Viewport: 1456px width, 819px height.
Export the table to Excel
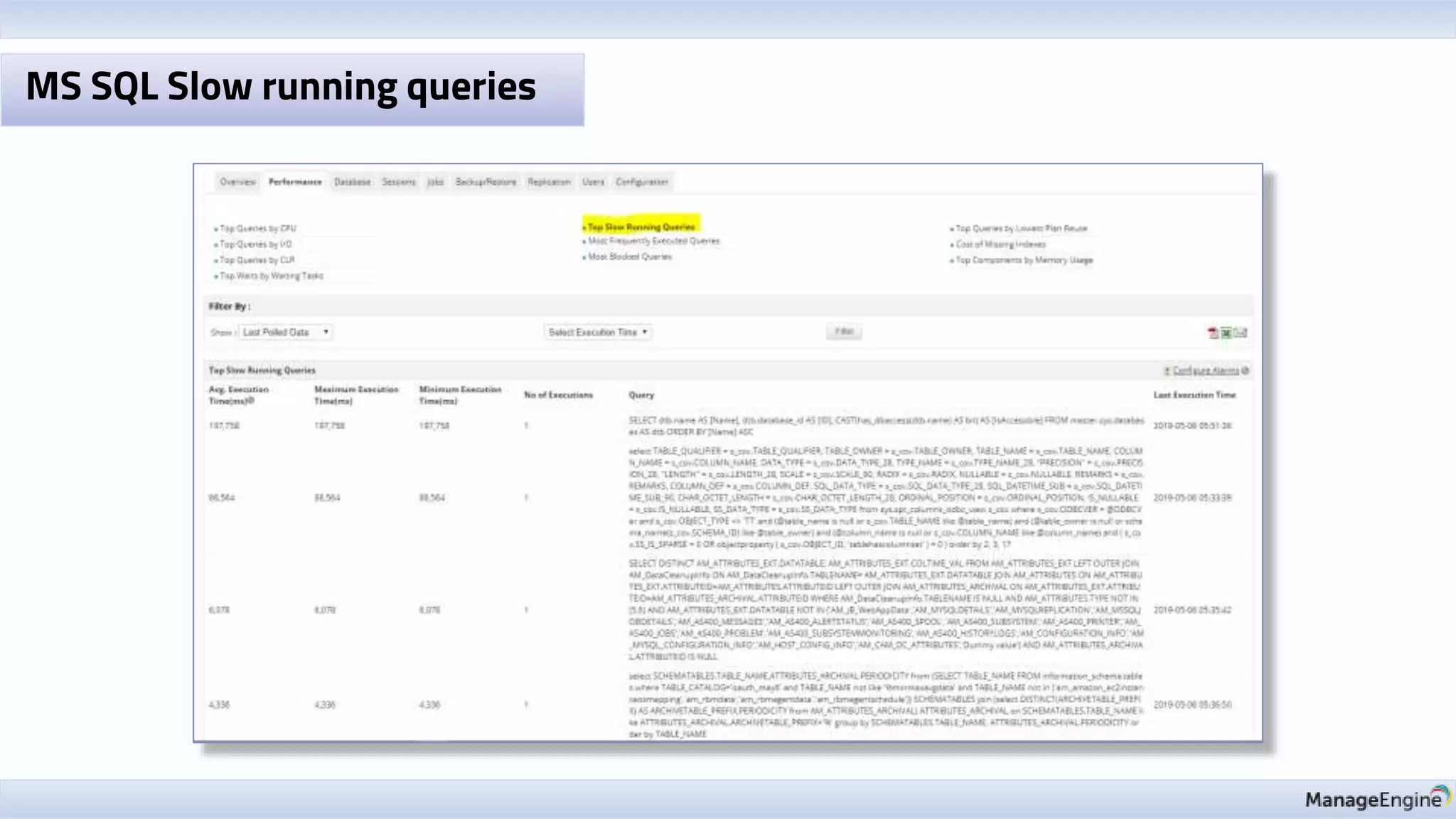pyautogui.click(x=1226, y=333)
